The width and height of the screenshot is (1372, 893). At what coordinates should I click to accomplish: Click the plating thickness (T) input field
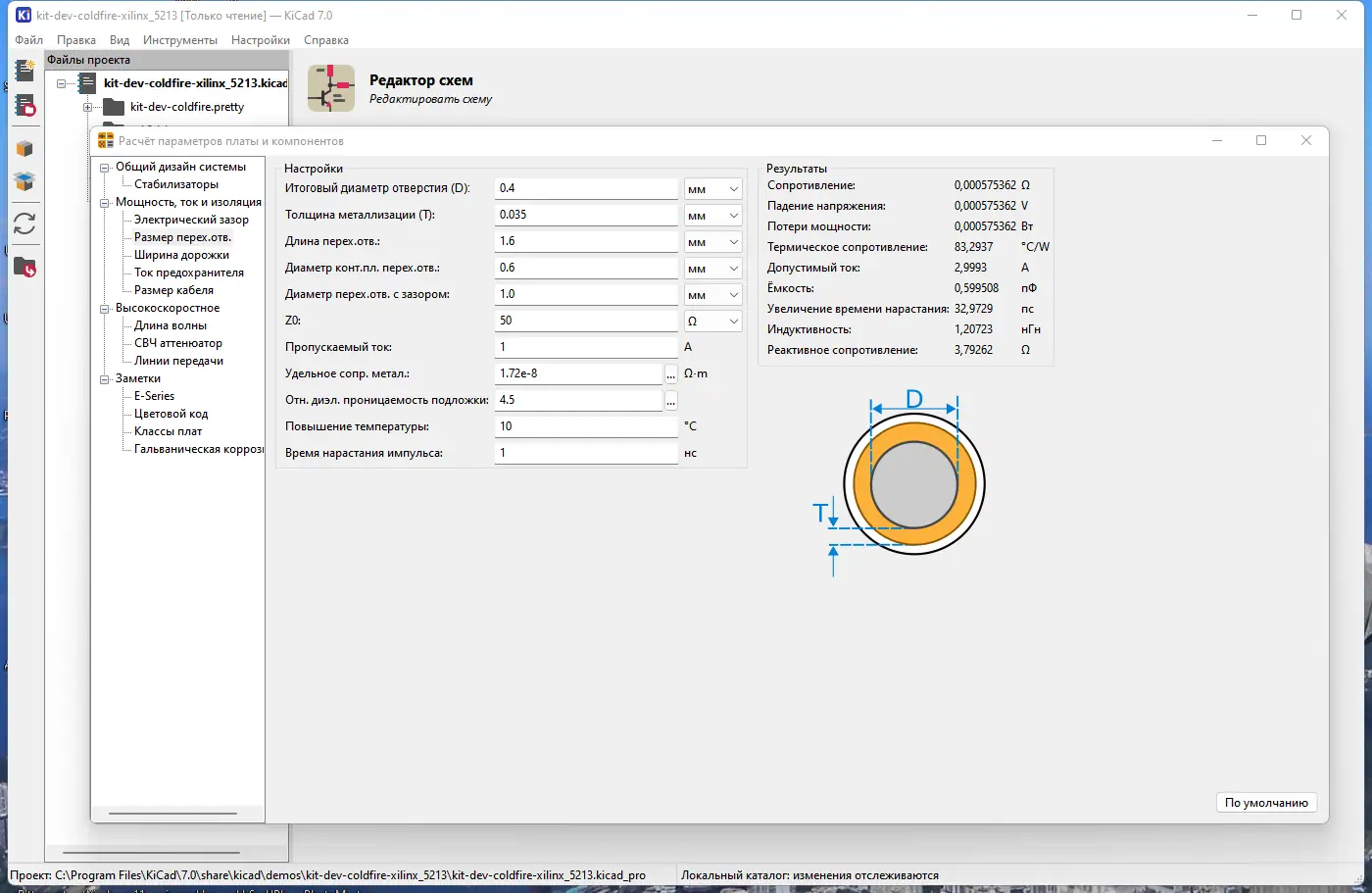[x=586, y=215]
